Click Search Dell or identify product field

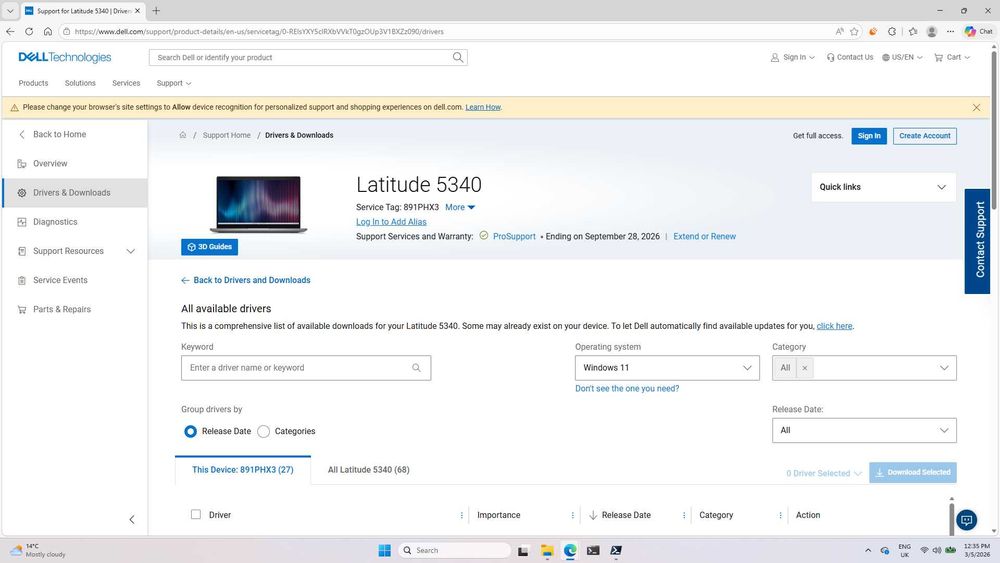(x=308, y=57)
